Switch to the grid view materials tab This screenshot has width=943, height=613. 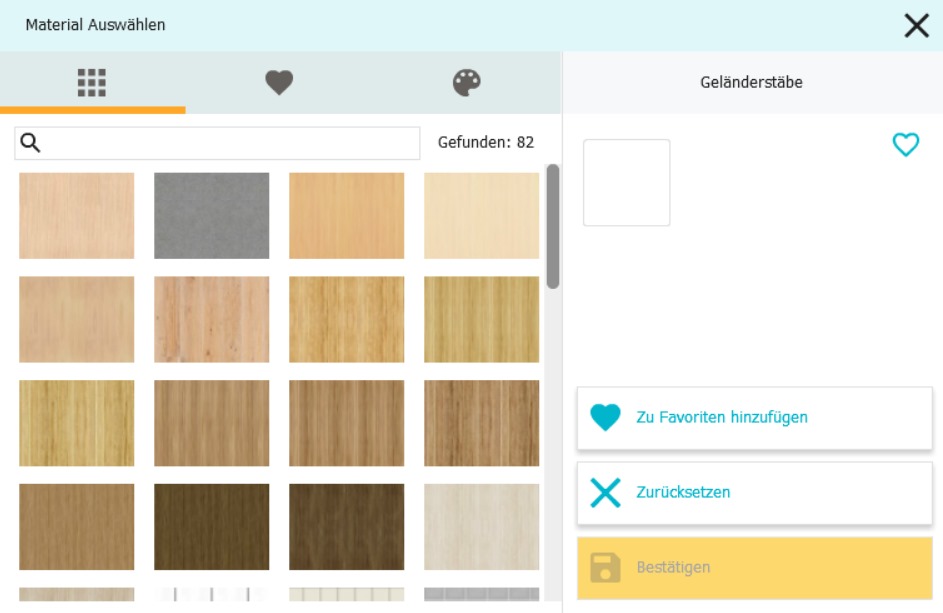(92, 83)
